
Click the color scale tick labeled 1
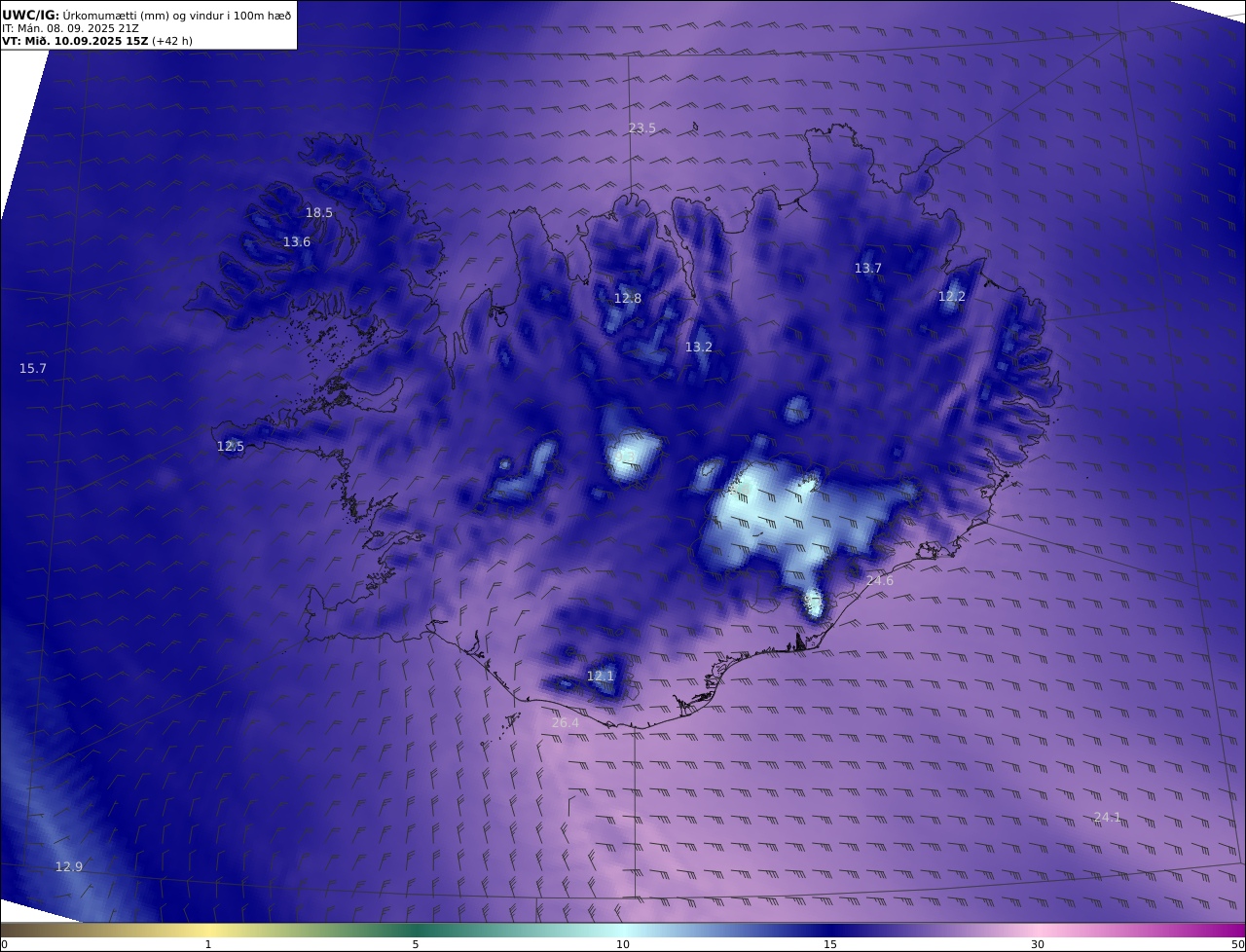point(207,944)
